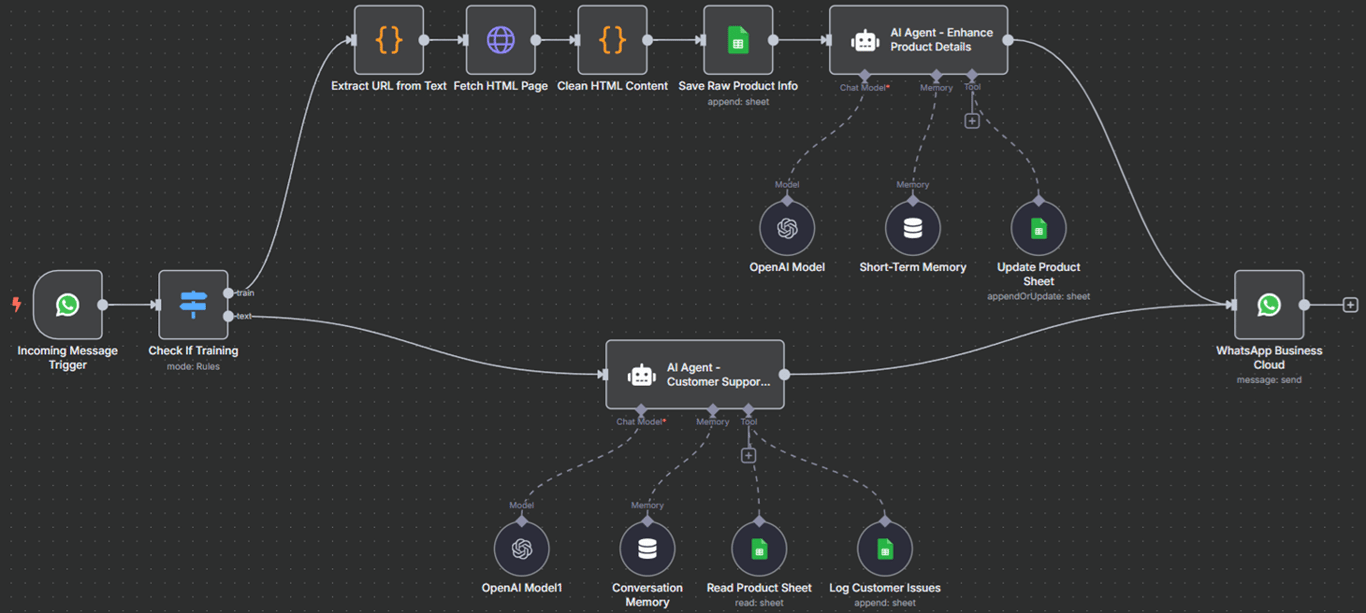
Task: Select the Log Customer Issues sheet node
Action: click(884, 547)
